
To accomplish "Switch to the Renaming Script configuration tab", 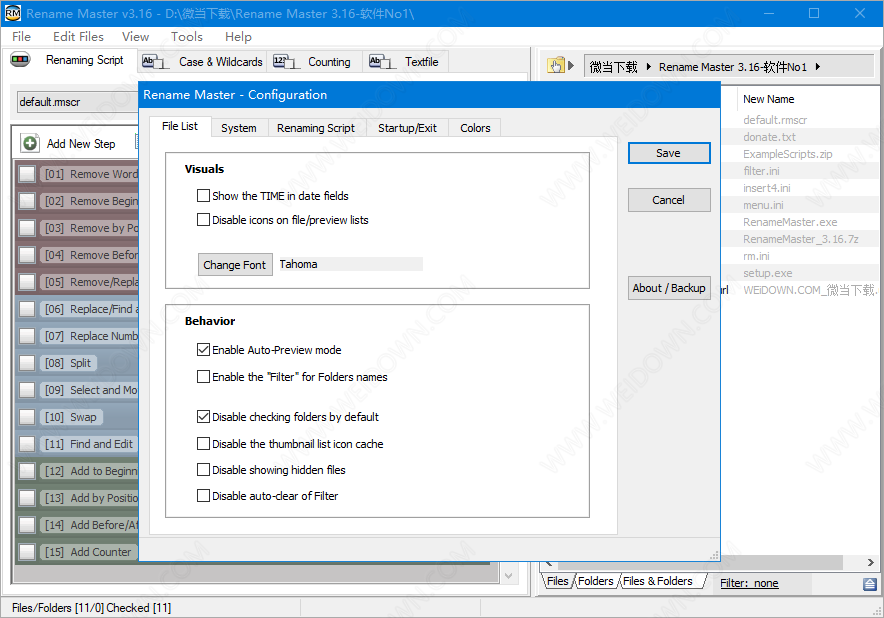I will 316,128.
